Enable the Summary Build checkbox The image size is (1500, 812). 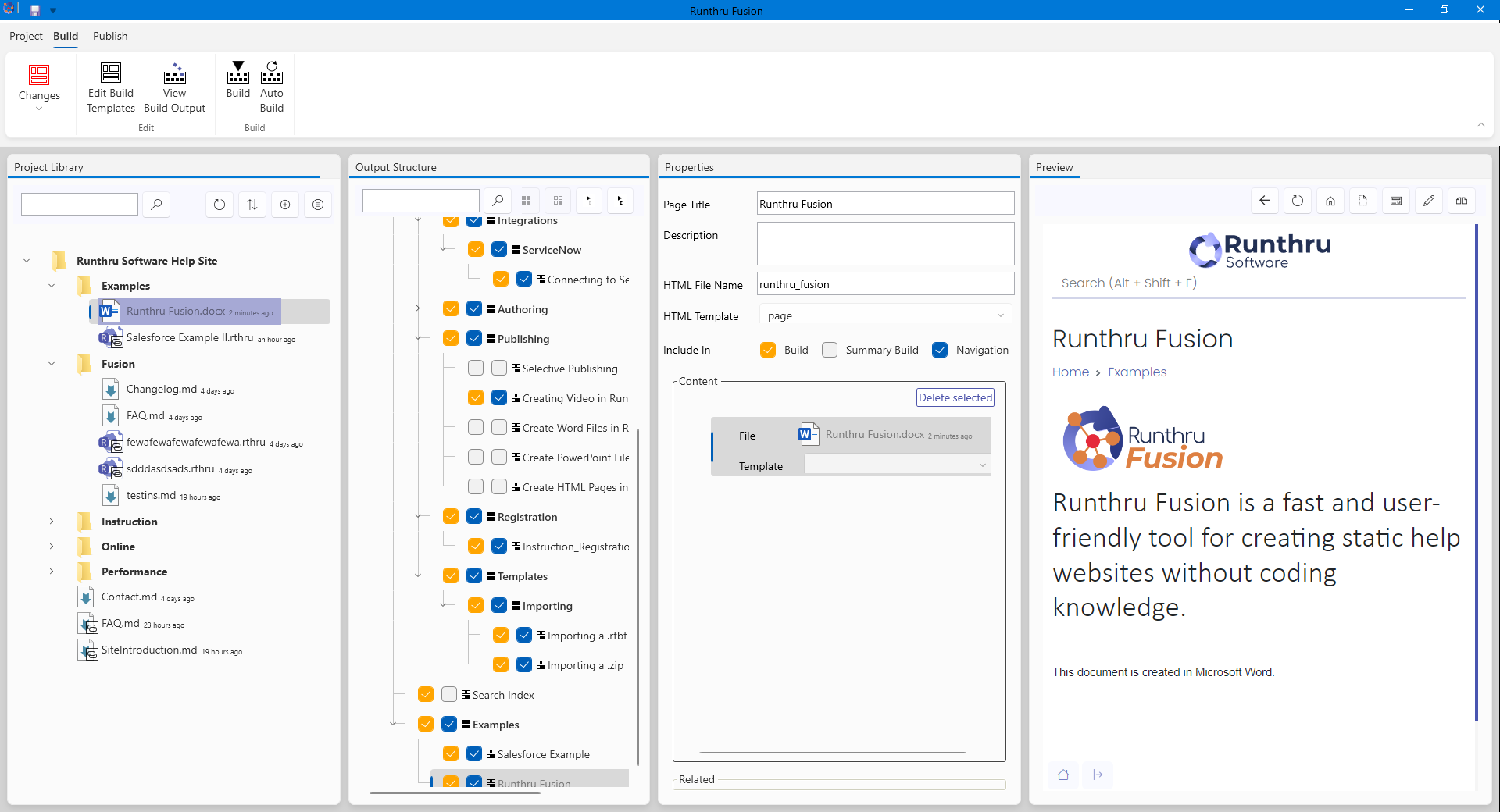[830, 350]
